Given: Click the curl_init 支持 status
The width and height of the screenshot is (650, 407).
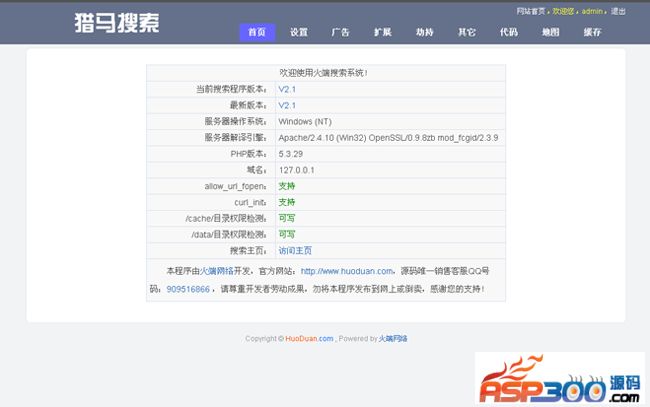Looking at the screenshot, I should [286, 203].
